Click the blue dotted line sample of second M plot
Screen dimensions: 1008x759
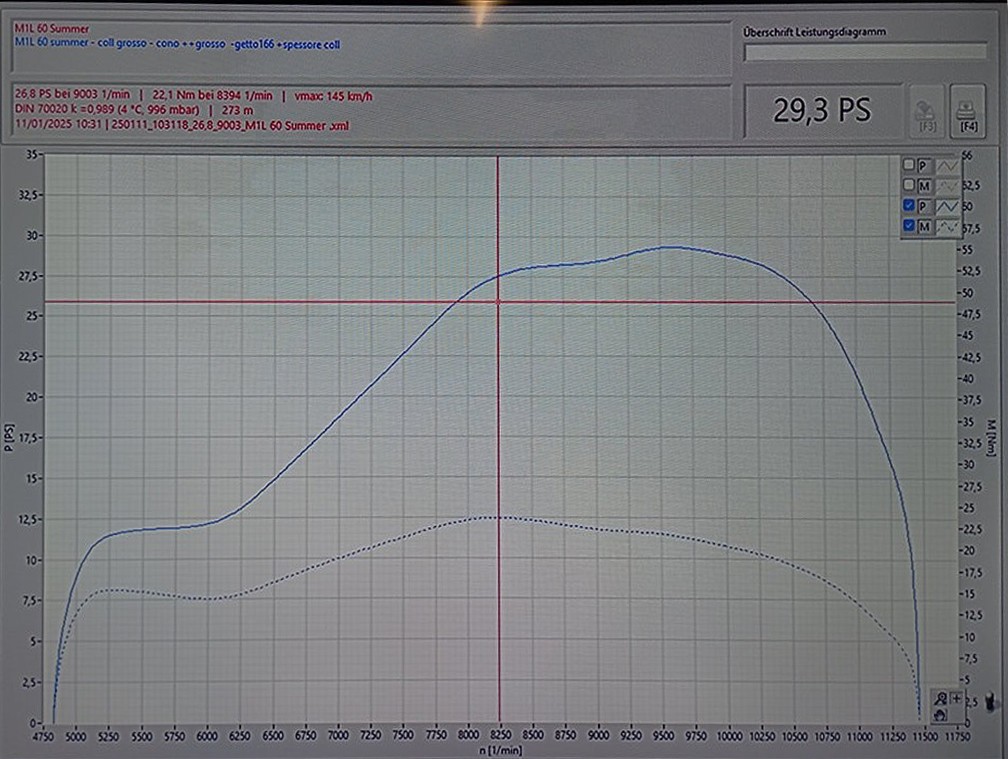click(946, 227)
